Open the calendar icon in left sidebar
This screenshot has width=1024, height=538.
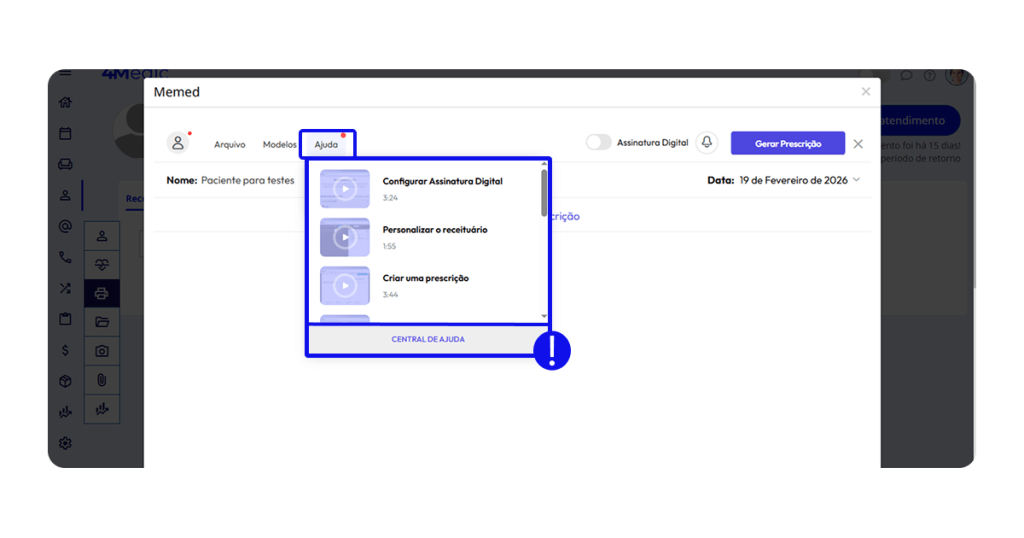[65, 133]
